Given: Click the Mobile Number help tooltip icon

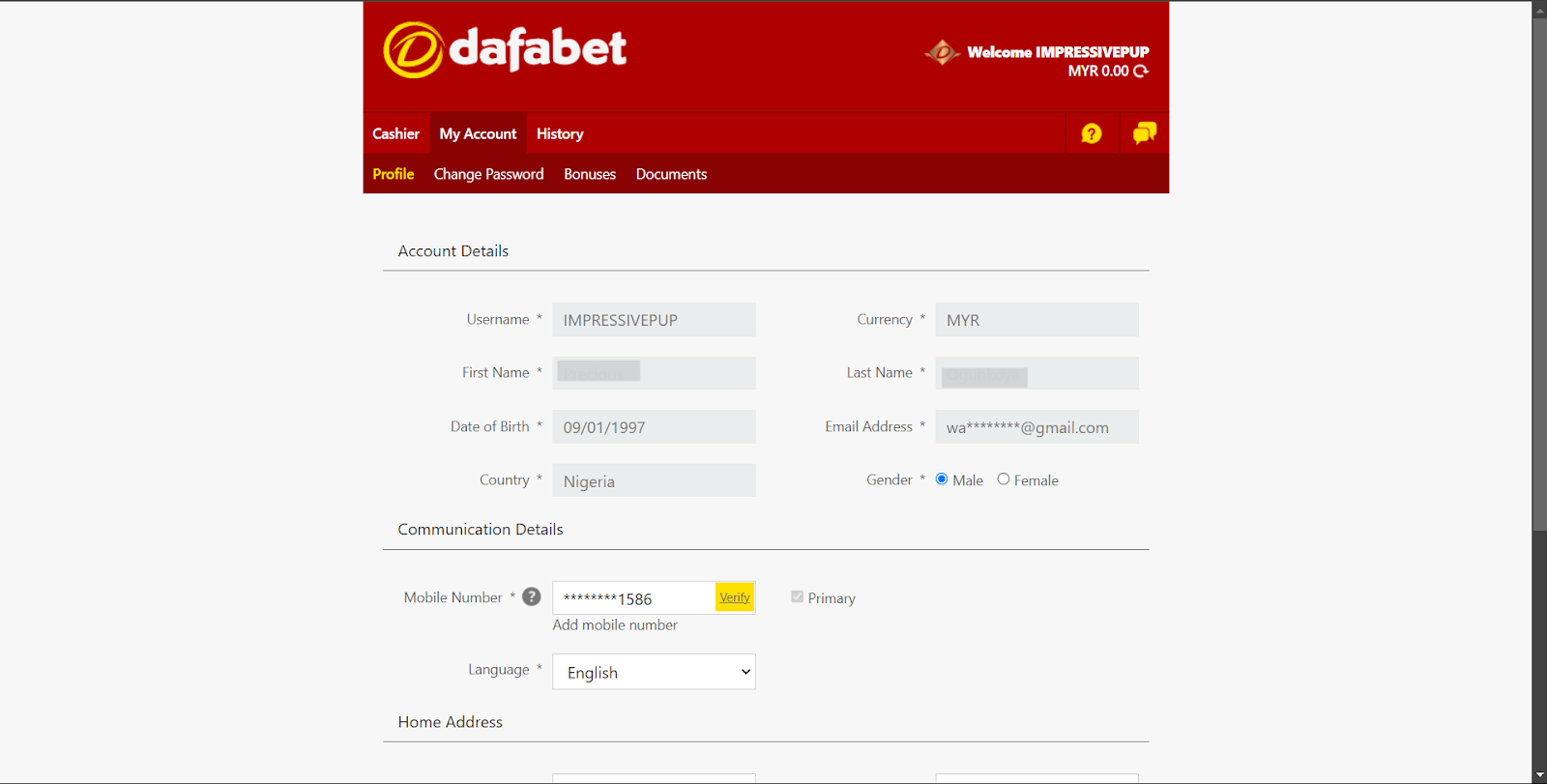Looking at the screenshot, I should pyautogui.click(x=532, y=596).
